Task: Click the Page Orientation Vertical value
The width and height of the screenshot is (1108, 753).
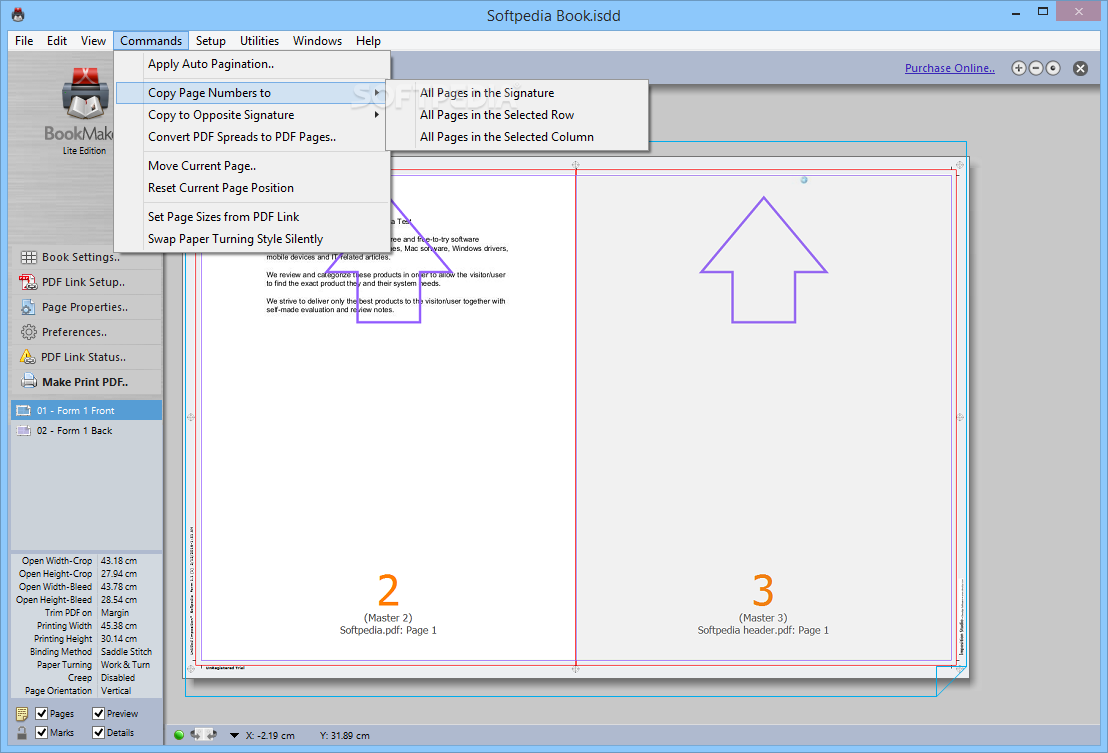Action: tap(115, 691)
